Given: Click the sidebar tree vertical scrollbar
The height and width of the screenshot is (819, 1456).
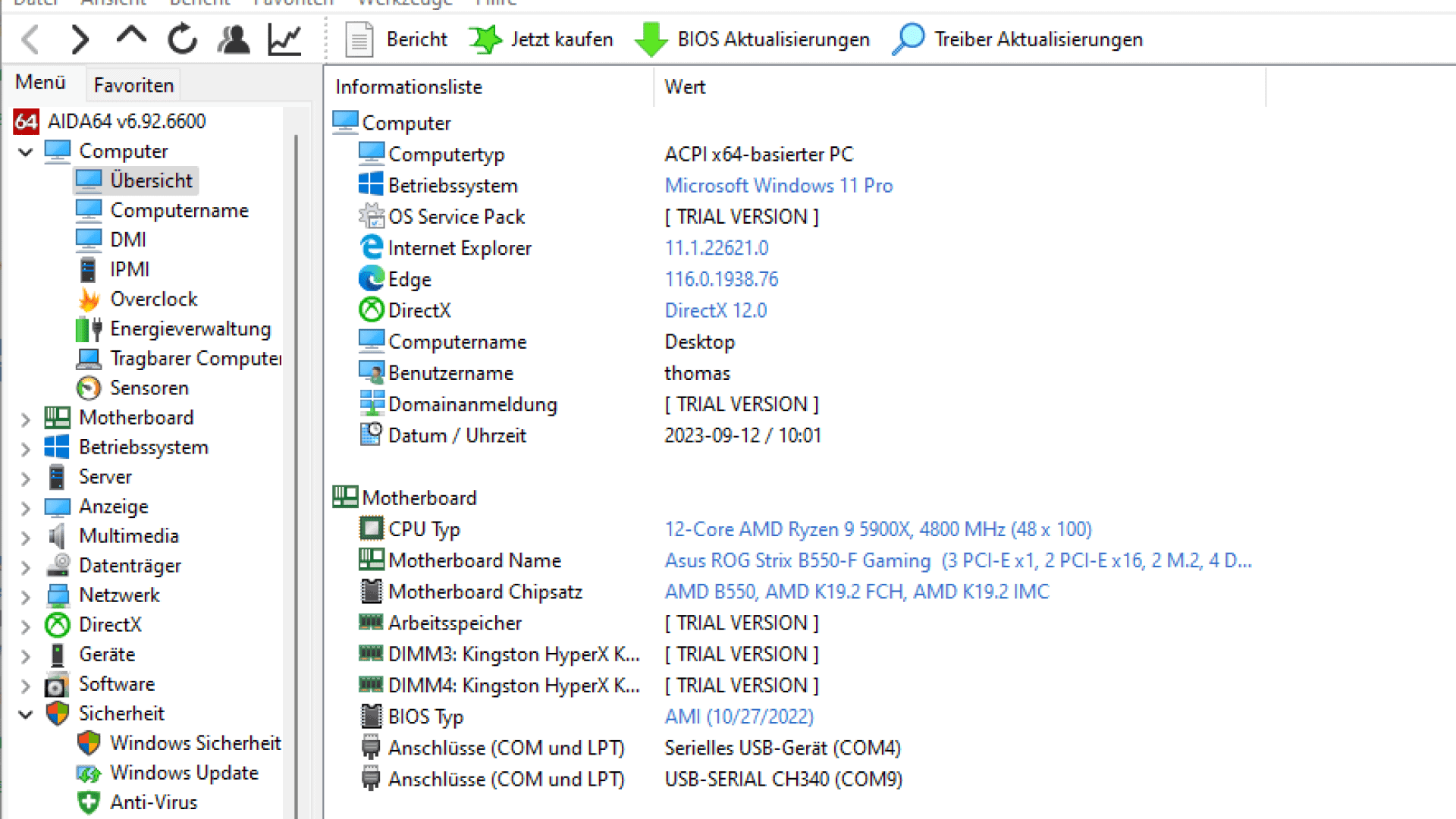Looking at the screenshot, I should tap(296, 455).
